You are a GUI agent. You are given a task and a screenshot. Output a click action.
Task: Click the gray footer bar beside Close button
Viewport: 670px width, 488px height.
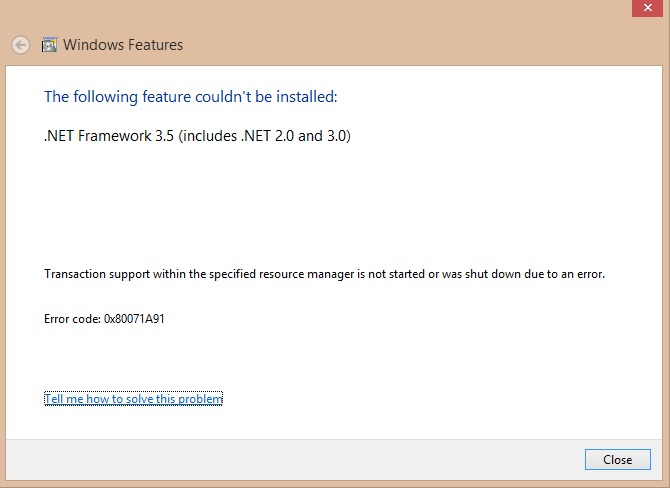[295, 460]
